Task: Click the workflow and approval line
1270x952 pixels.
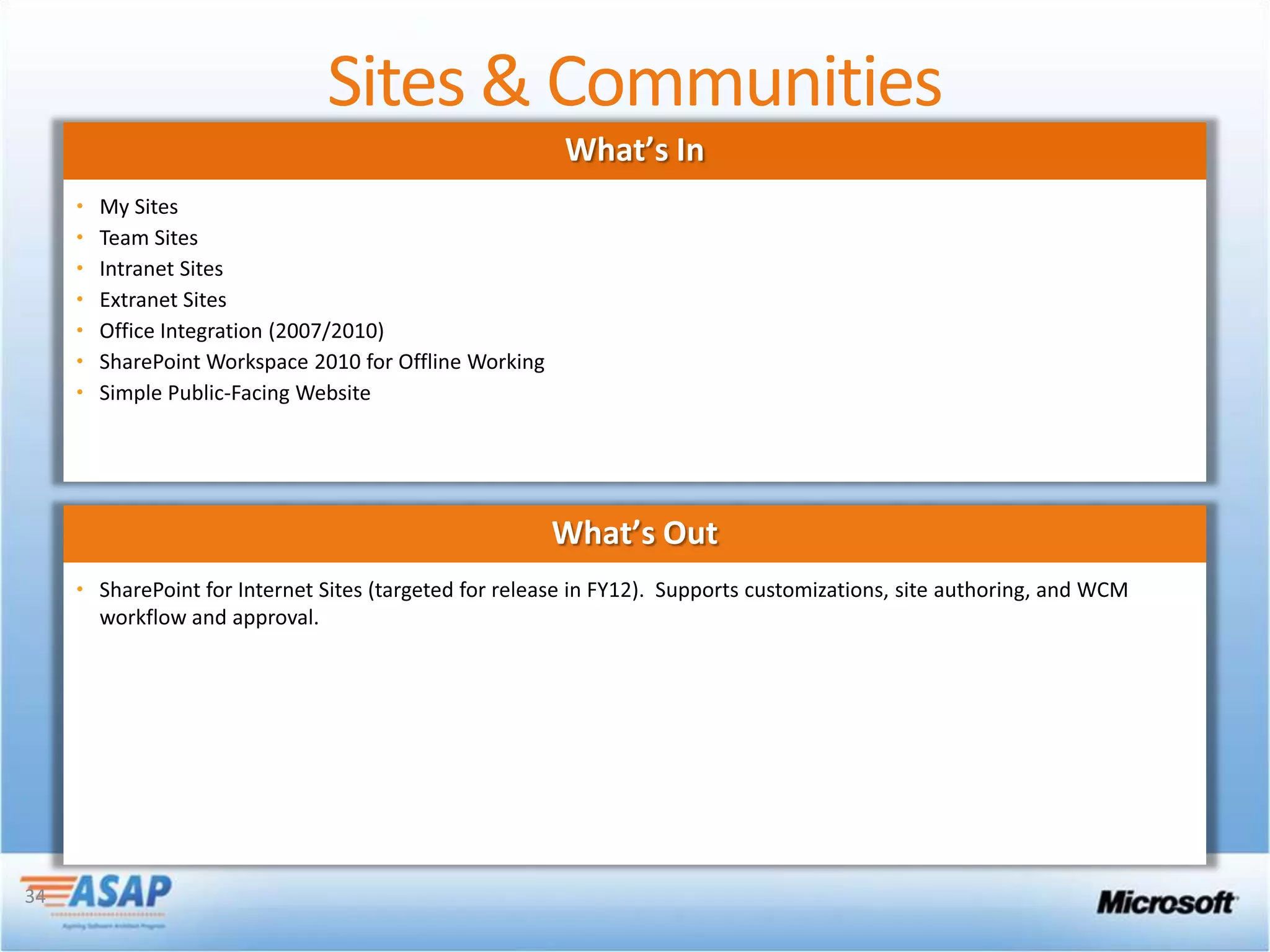Action: click(x=209, y=618)
